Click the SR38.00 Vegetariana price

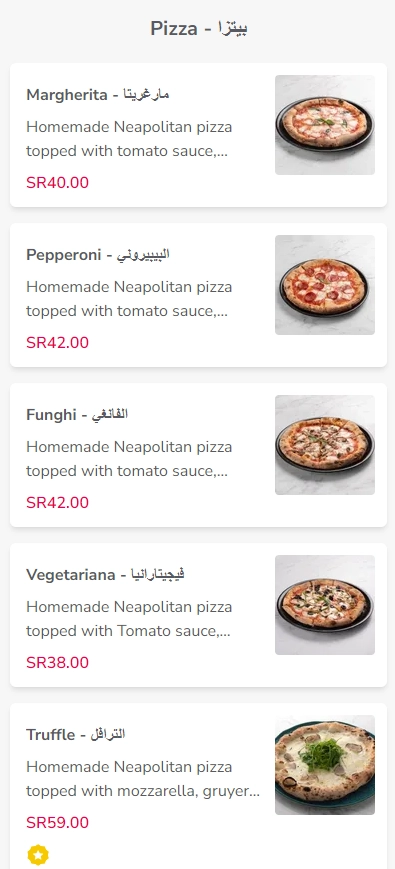pos(57,662)
